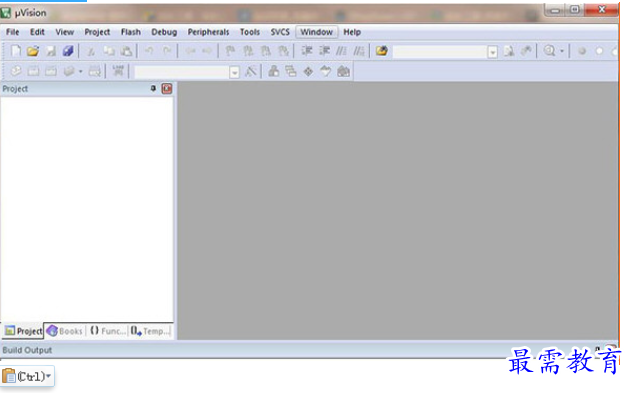
Task: Click the Previous Bookmark icon
Action: click(248, 51)
